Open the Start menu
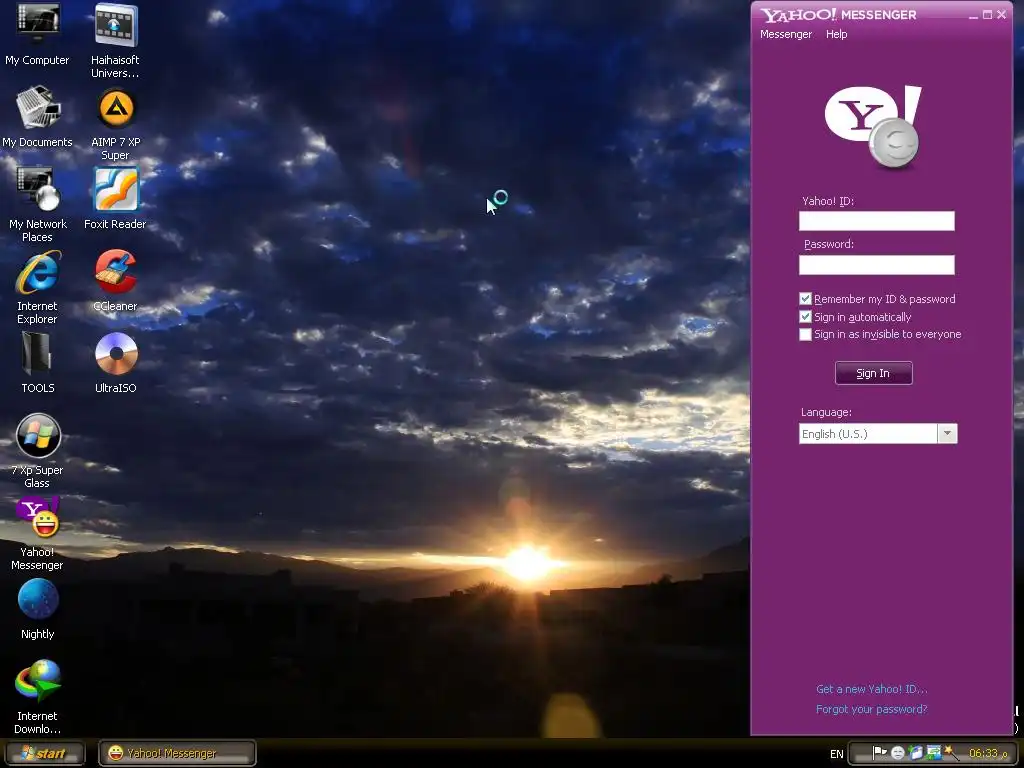 tap(44, 753)
